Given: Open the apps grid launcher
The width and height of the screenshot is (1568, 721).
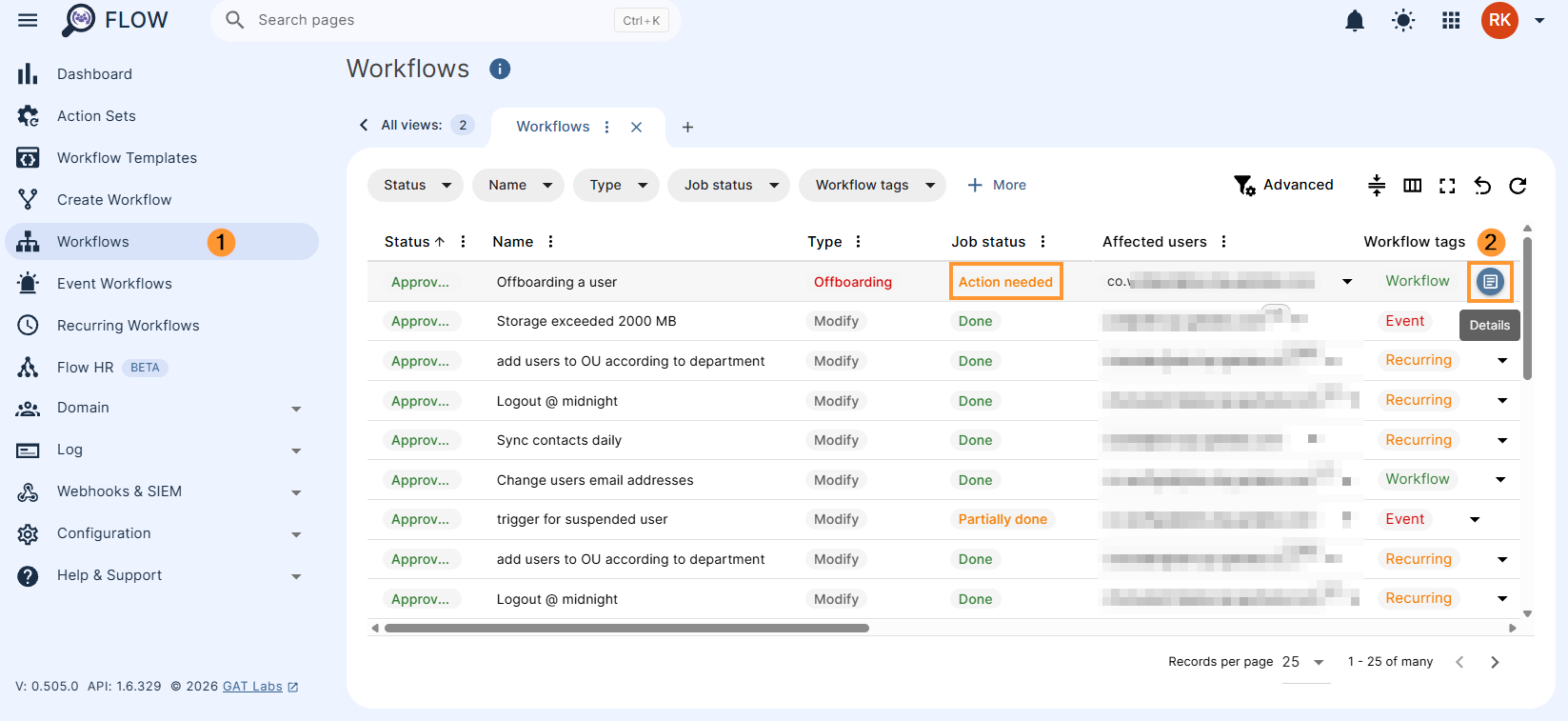Looking at the screenshot, I should point(1451,20).
